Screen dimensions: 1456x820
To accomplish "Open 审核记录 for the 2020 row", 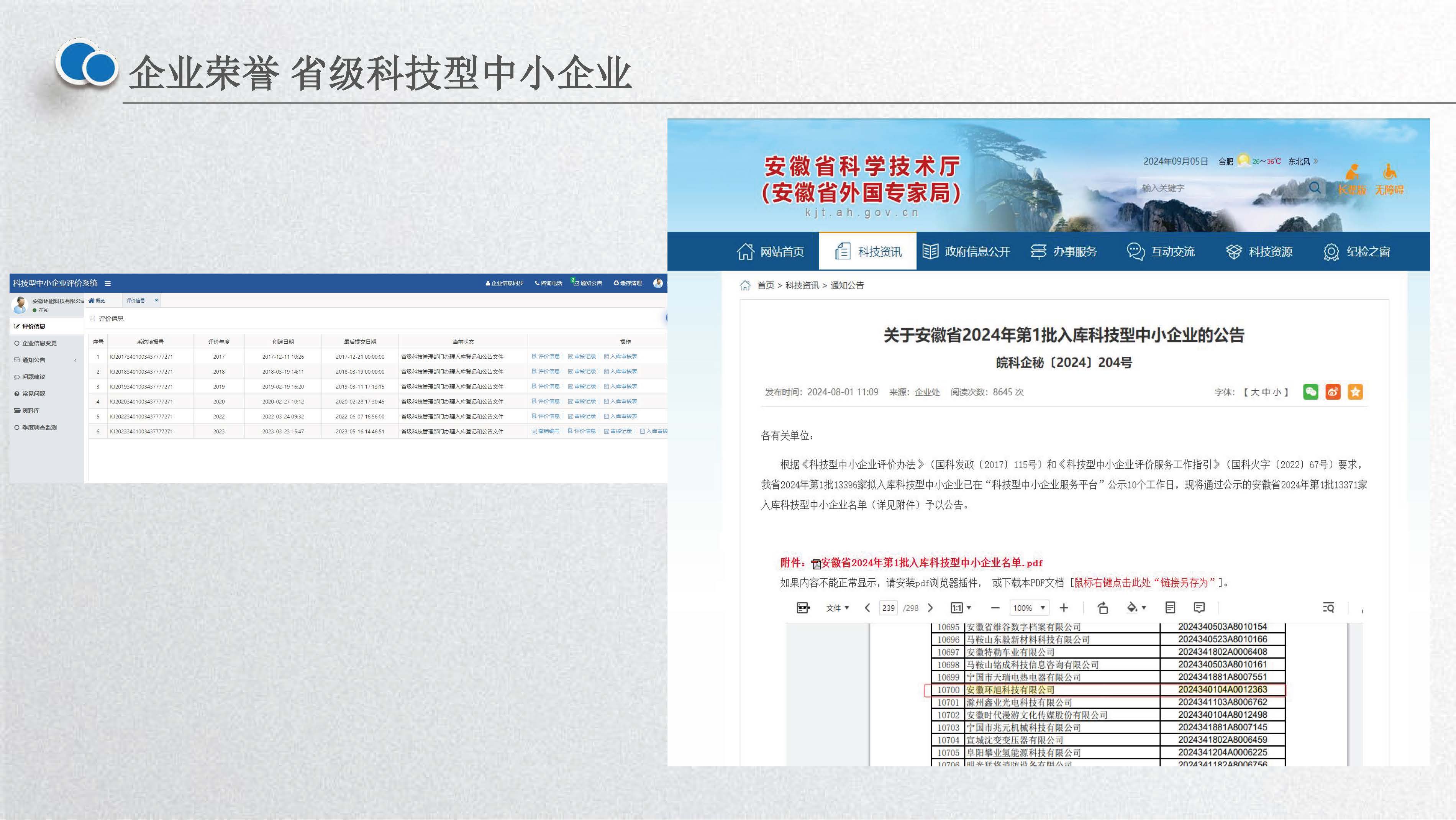I will 582,401.
